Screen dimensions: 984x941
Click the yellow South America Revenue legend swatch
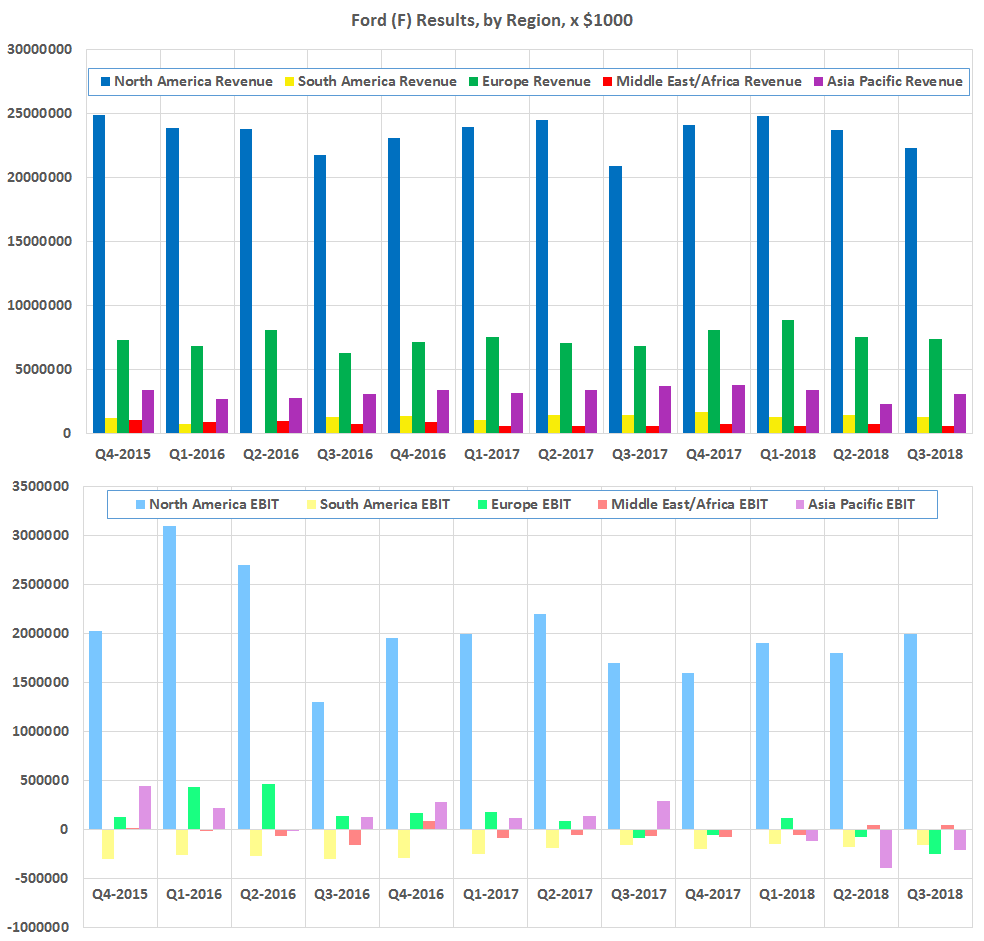(x=293, y=81)
